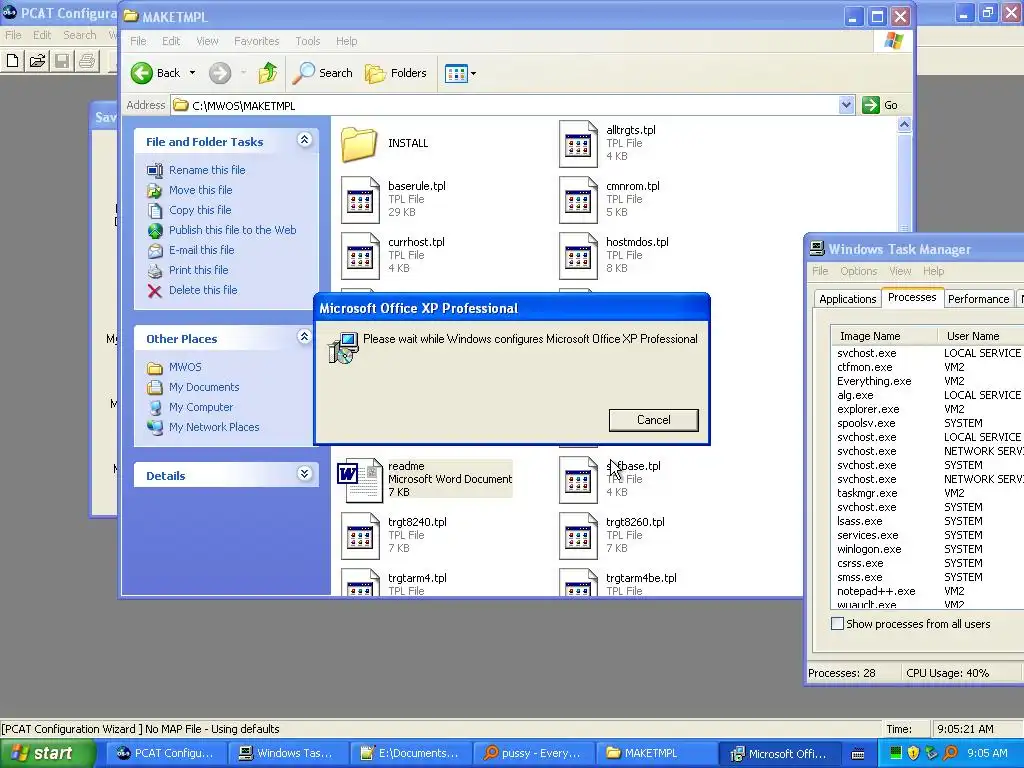1024x768 pixels.
Task: Expand the Address bar dropdown
Action: 846,105
